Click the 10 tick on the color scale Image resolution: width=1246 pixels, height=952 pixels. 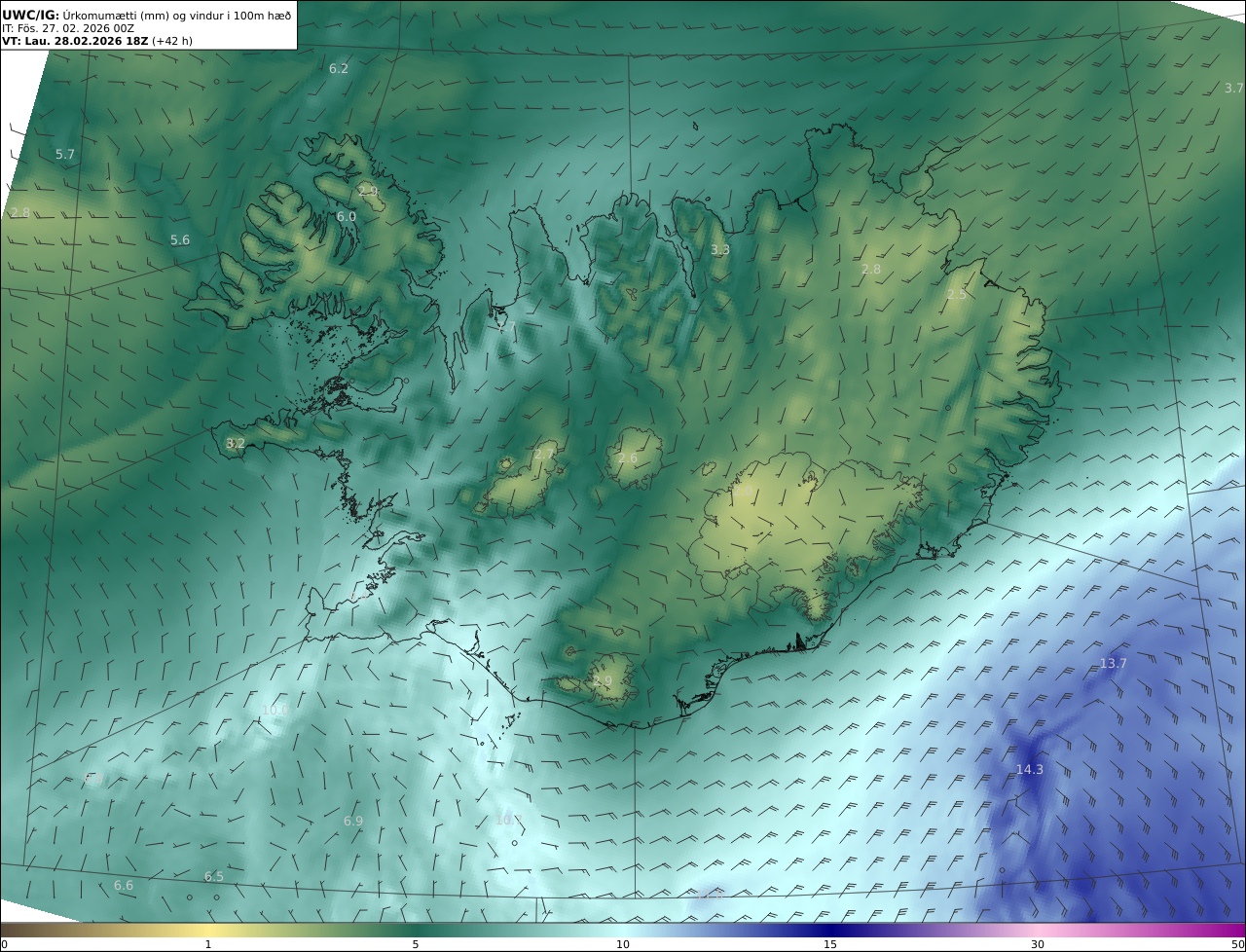pos(623,944)
